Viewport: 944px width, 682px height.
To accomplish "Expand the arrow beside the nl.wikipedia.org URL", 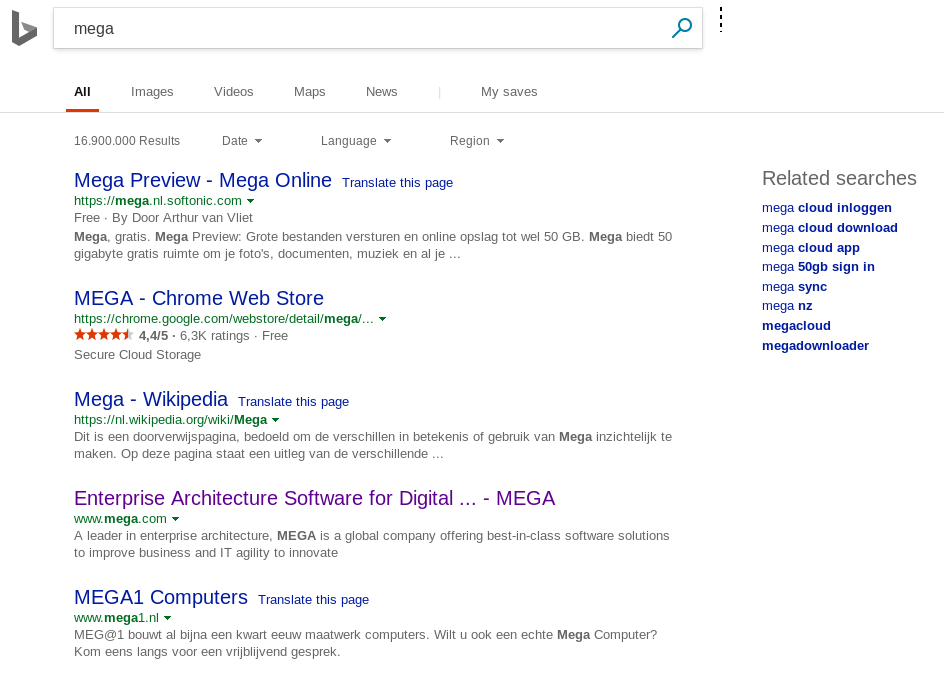I will tap(276, 420).
